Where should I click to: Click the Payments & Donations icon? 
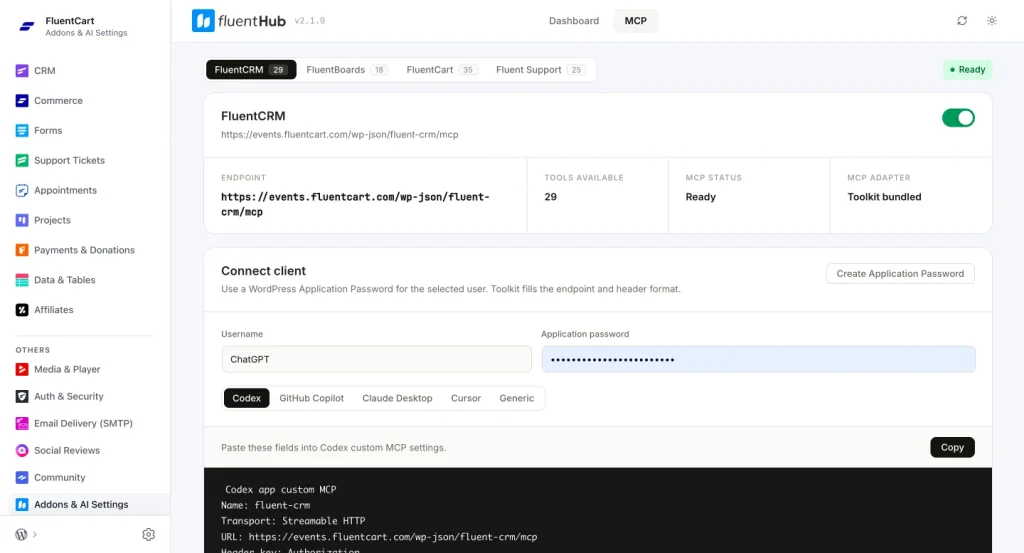point(22,250)
